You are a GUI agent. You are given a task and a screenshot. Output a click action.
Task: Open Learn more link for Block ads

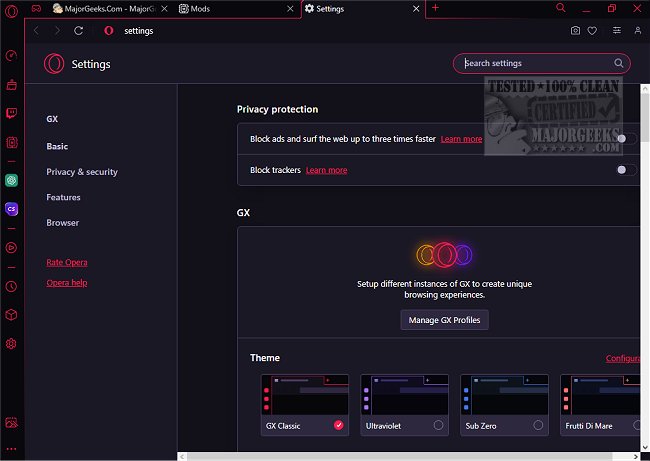[x=461, y=139]
